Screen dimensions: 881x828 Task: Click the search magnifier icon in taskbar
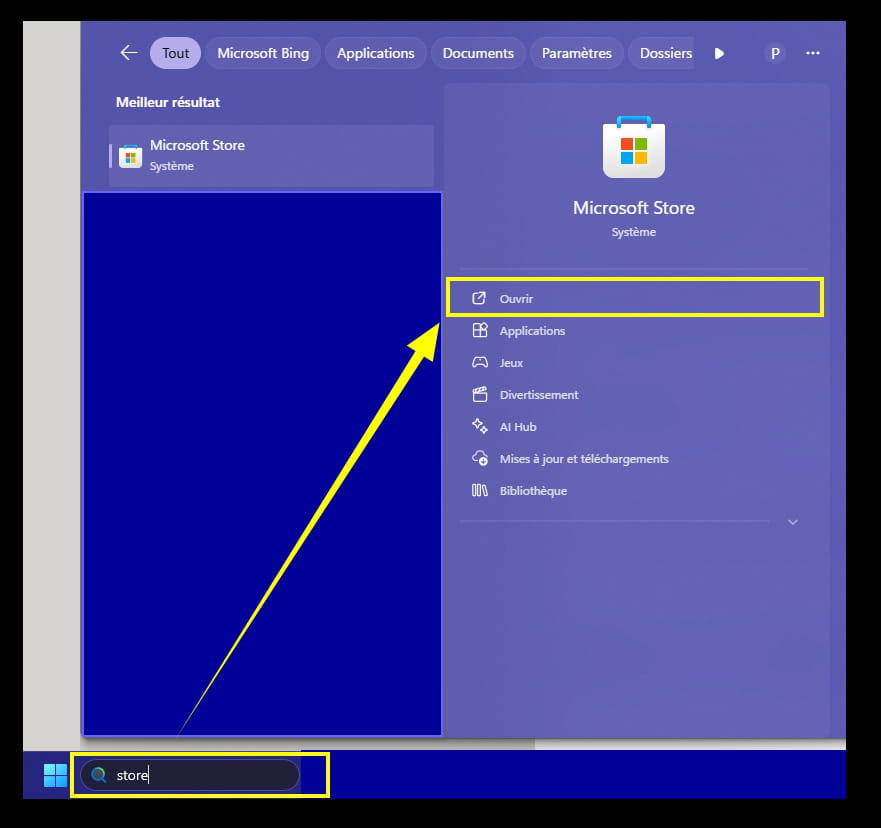pyautogui.click(x=99, y=775)
